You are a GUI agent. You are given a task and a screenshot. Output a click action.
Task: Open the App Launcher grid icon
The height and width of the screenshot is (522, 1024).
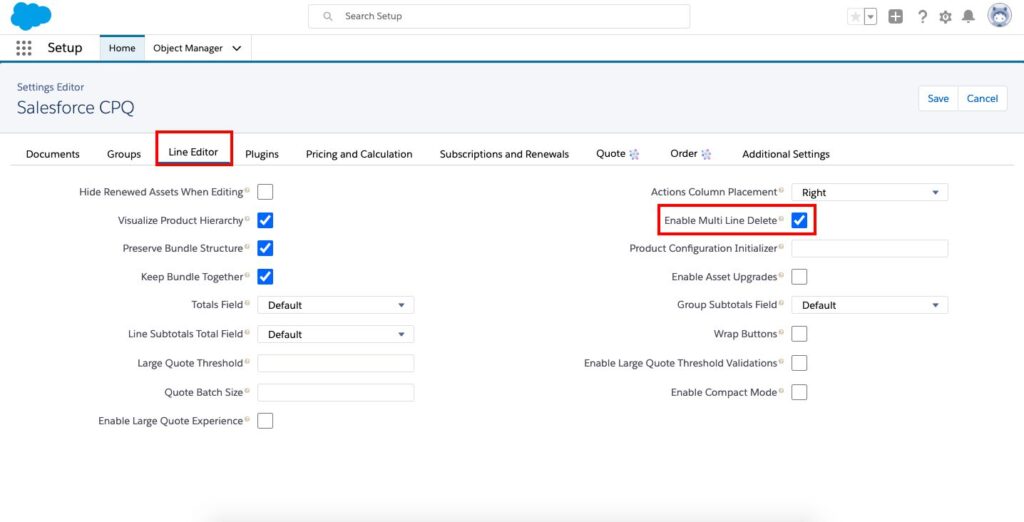tap(24, 48)
